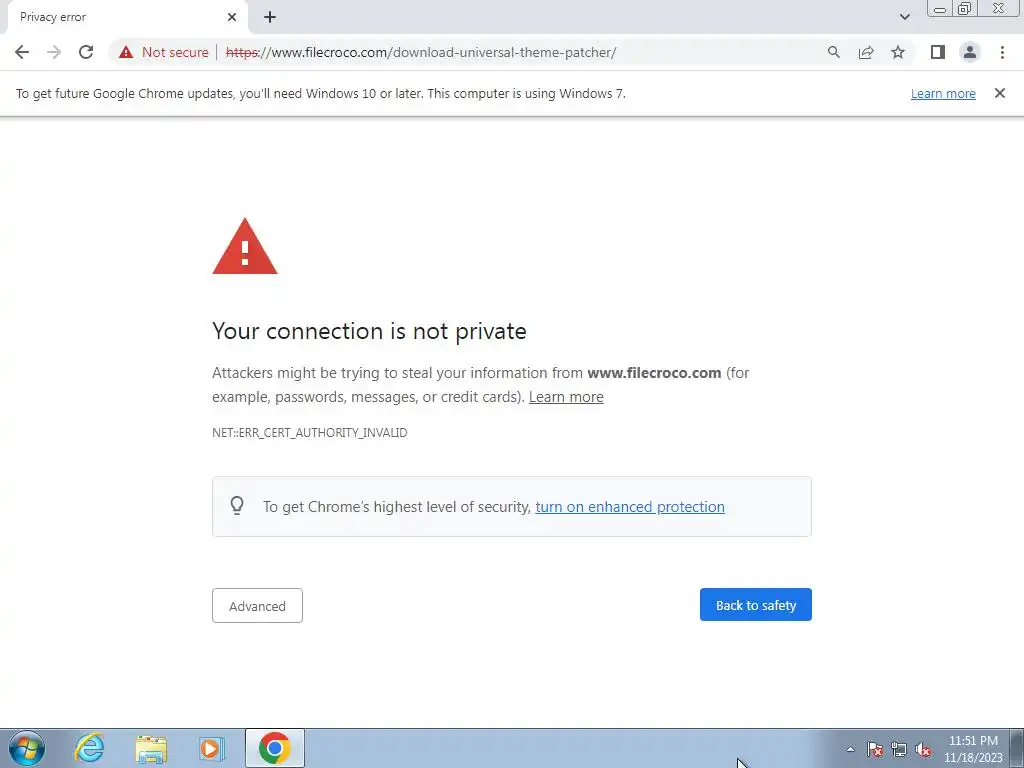
Task: Click the 'Your connection is not private' heading
Action: [x=369, y=331]
